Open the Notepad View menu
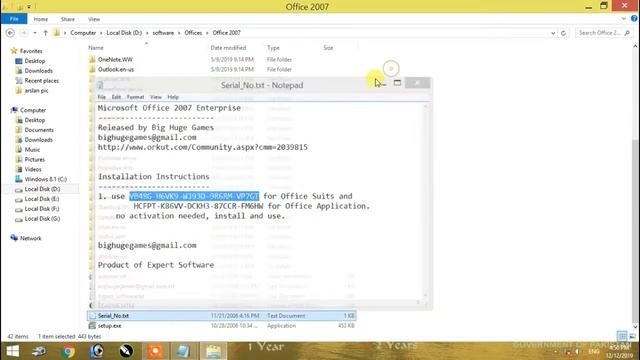The height and width of the screenshot is (360, 640). (x=156, y=97)
